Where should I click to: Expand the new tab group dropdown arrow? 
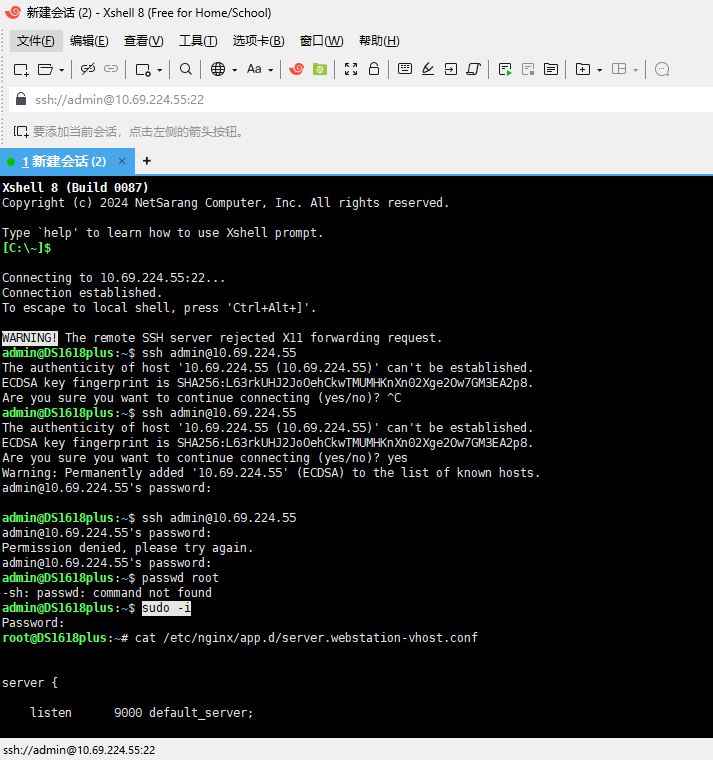pos(599,70)
